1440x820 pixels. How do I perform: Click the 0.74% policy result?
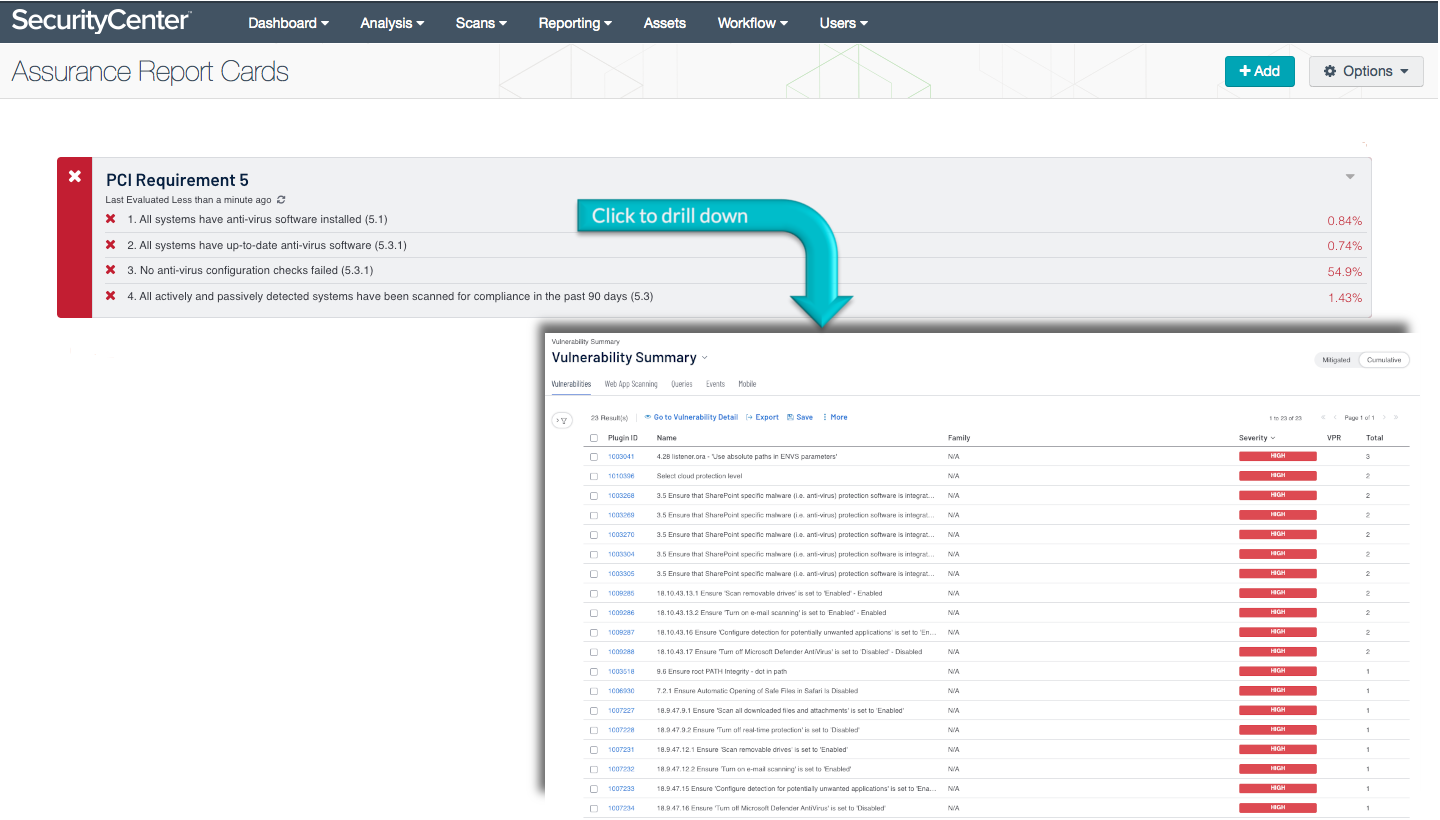click(x=1344, y=246)
